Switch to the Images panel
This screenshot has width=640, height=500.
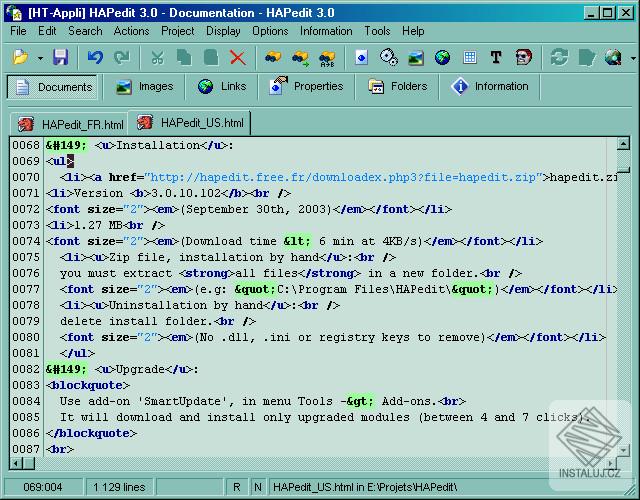click(144, 87)
